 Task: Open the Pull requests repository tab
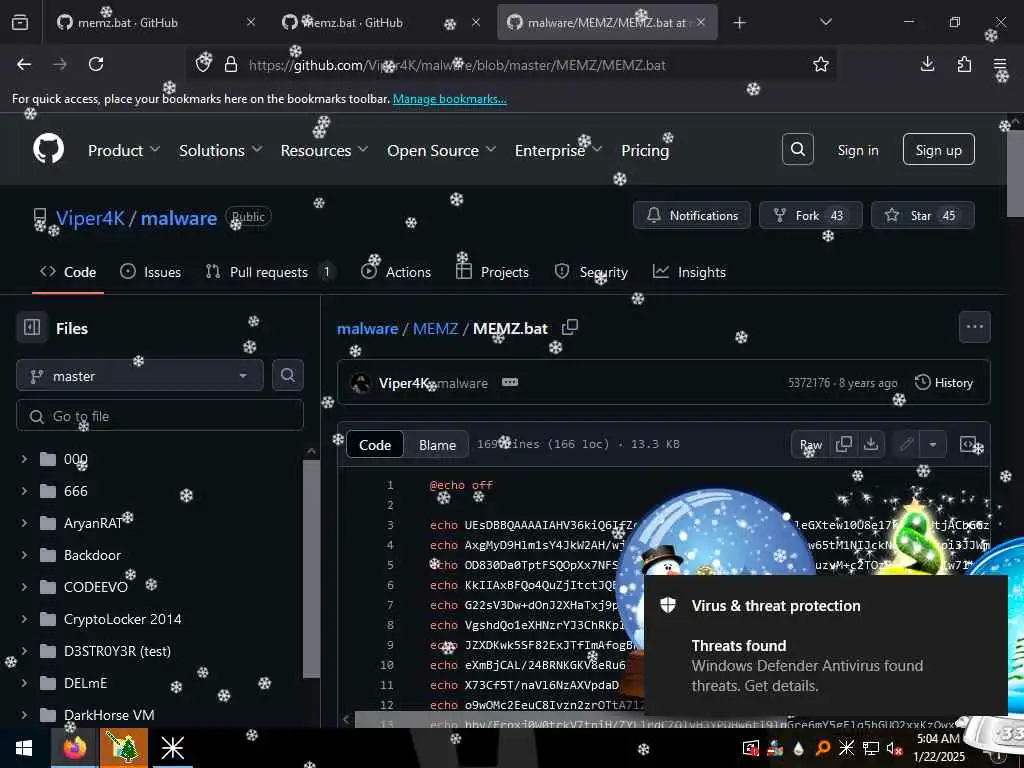[270, 272]
